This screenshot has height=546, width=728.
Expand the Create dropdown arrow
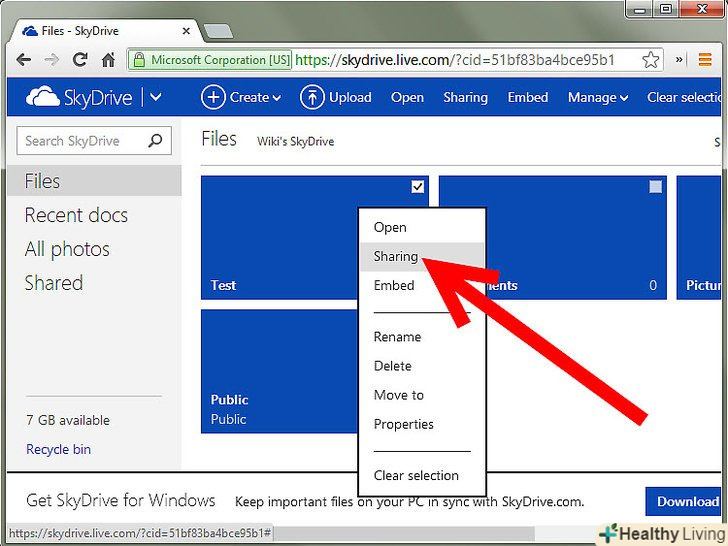(x=277, y=98)
